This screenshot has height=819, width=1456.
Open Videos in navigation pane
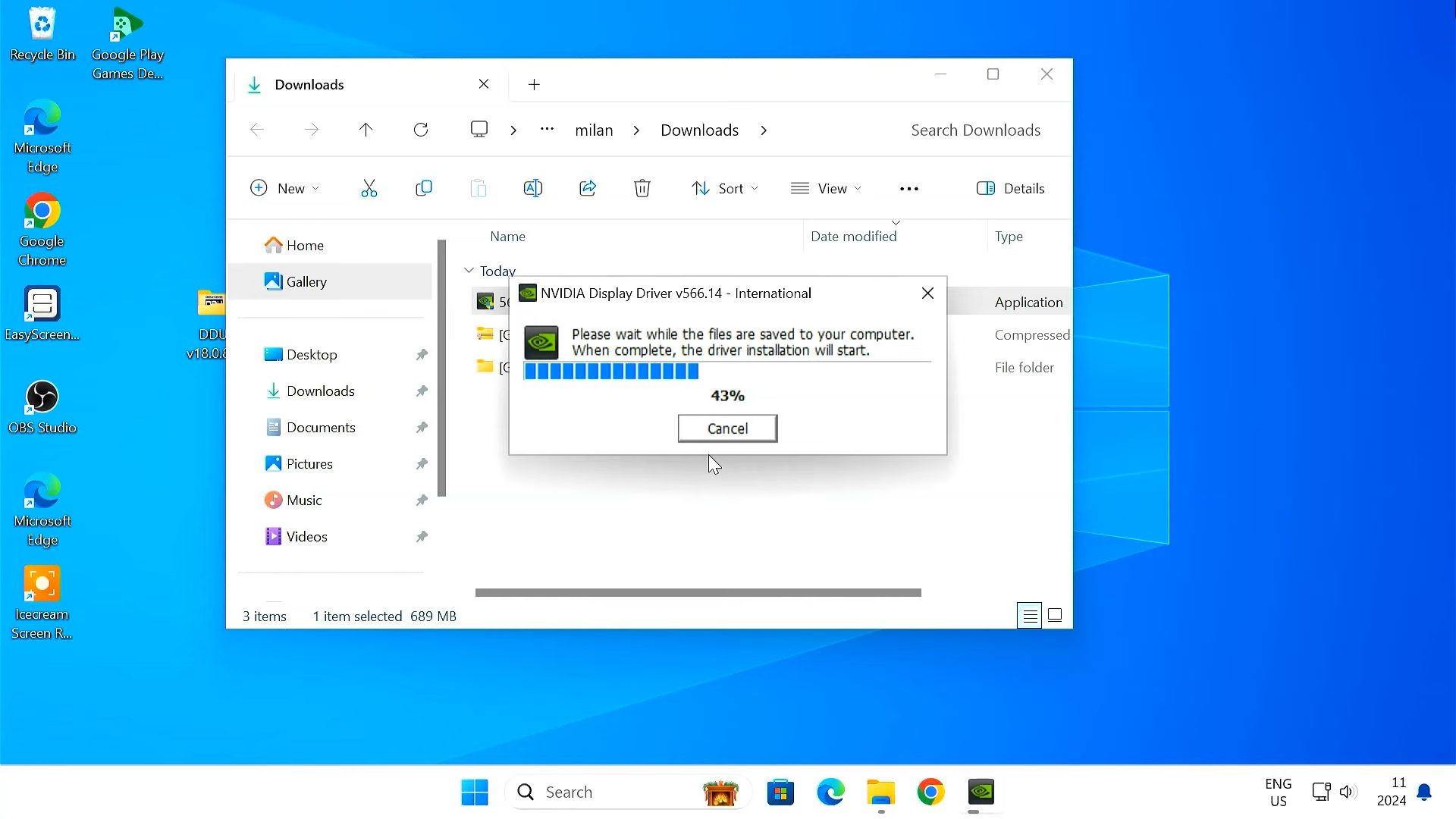[x=331, y=536]
